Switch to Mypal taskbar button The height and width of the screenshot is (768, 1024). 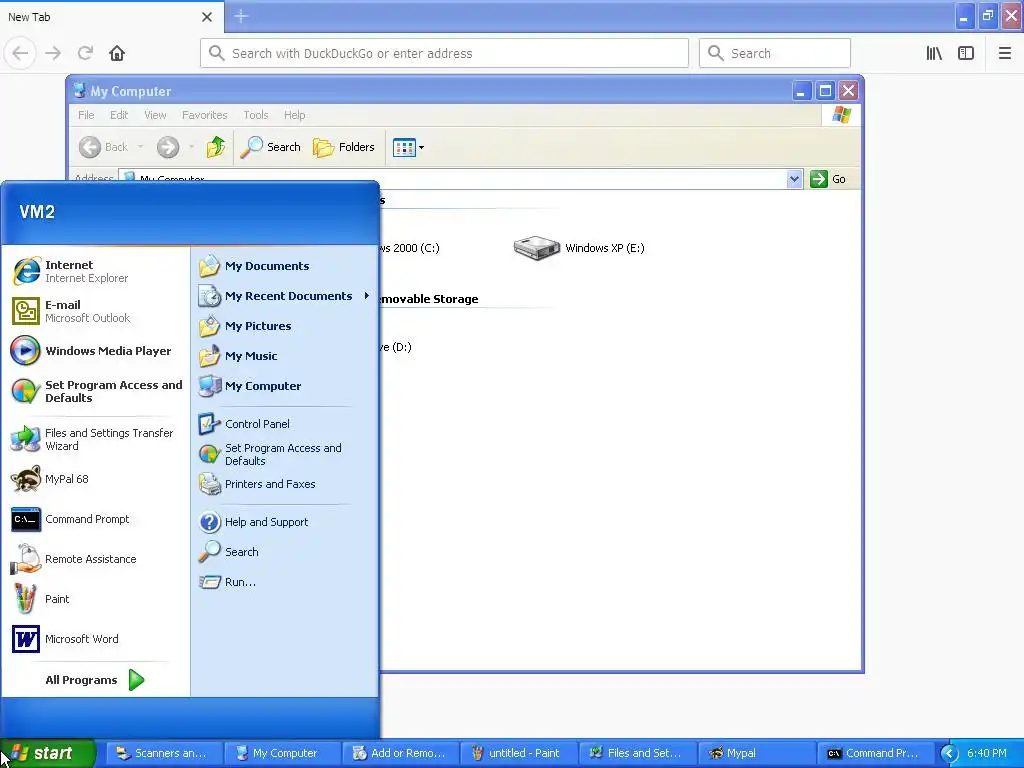point(756,753)
